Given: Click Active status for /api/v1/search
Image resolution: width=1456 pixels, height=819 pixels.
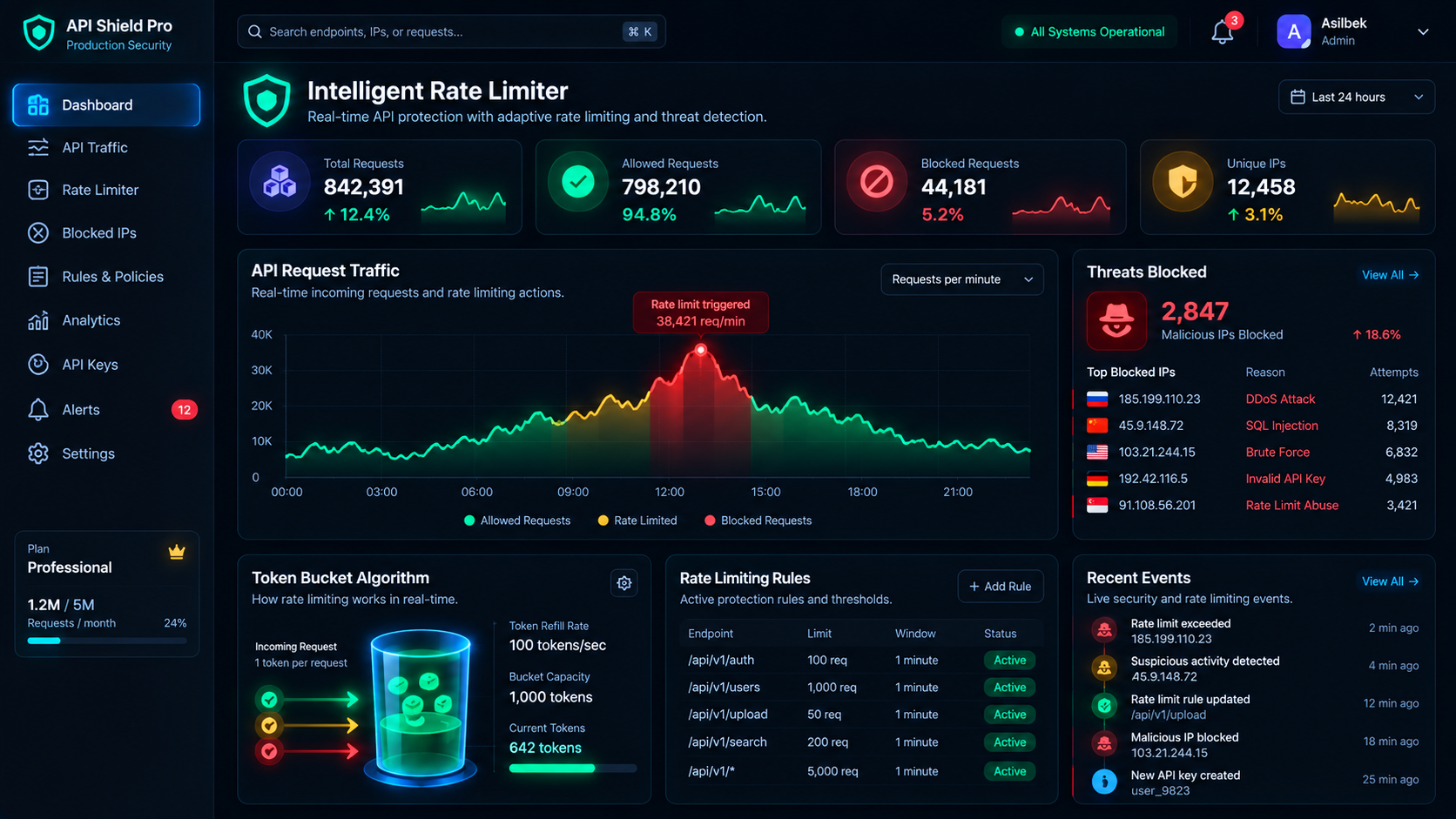Looking at the screenshot, I should (1010, 742).
